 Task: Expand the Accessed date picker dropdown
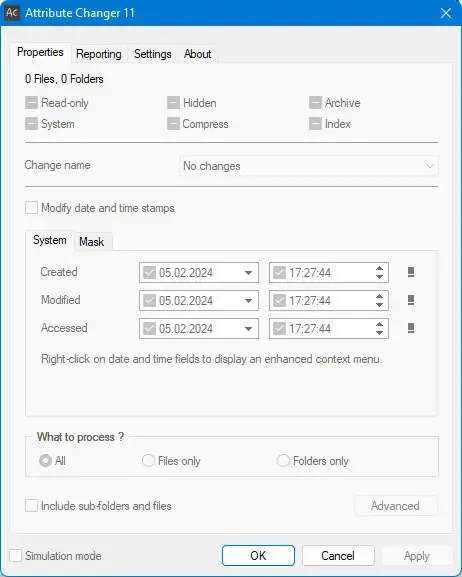click(x=248, y=329)
